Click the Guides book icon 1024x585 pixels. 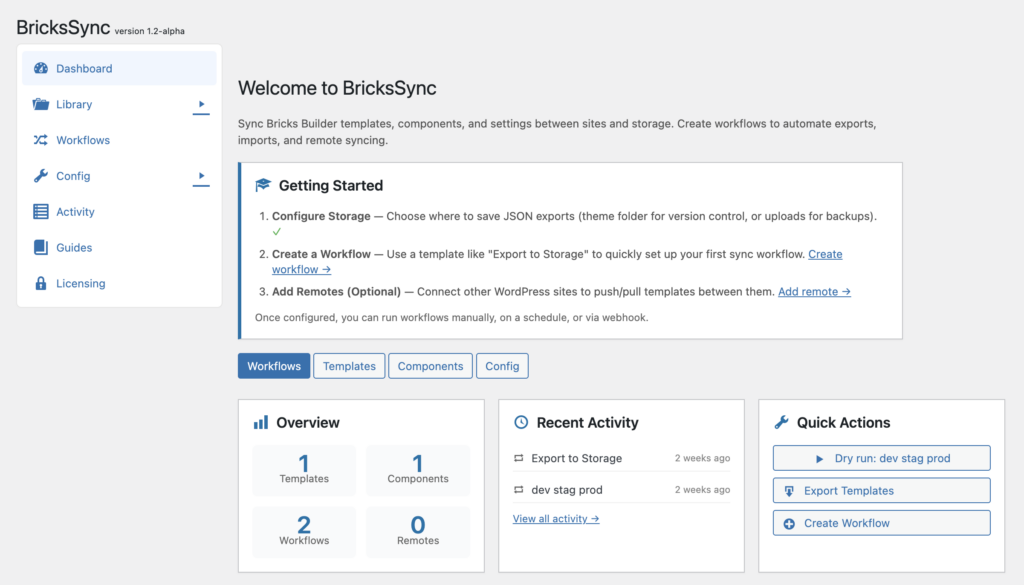41,248
